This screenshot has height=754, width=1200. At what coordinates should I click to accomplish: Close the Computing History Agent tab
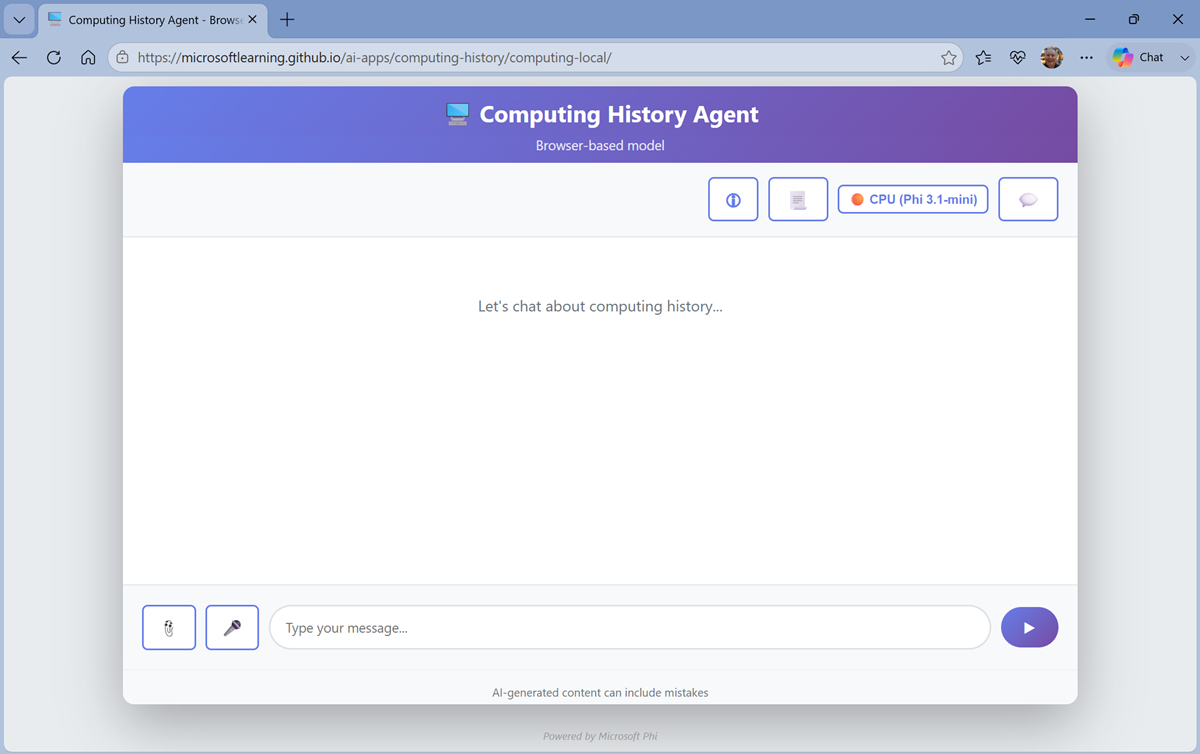point(253,20)
